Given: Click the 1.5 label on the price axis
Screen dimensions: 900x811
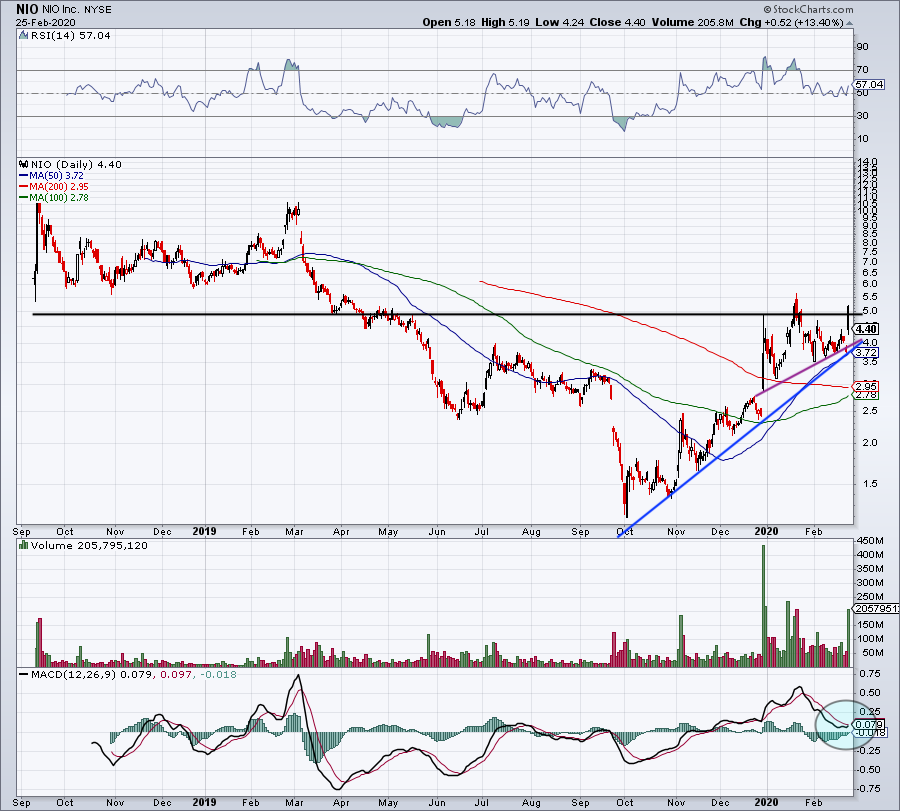Looking at the screenshot, I should 870,484.
